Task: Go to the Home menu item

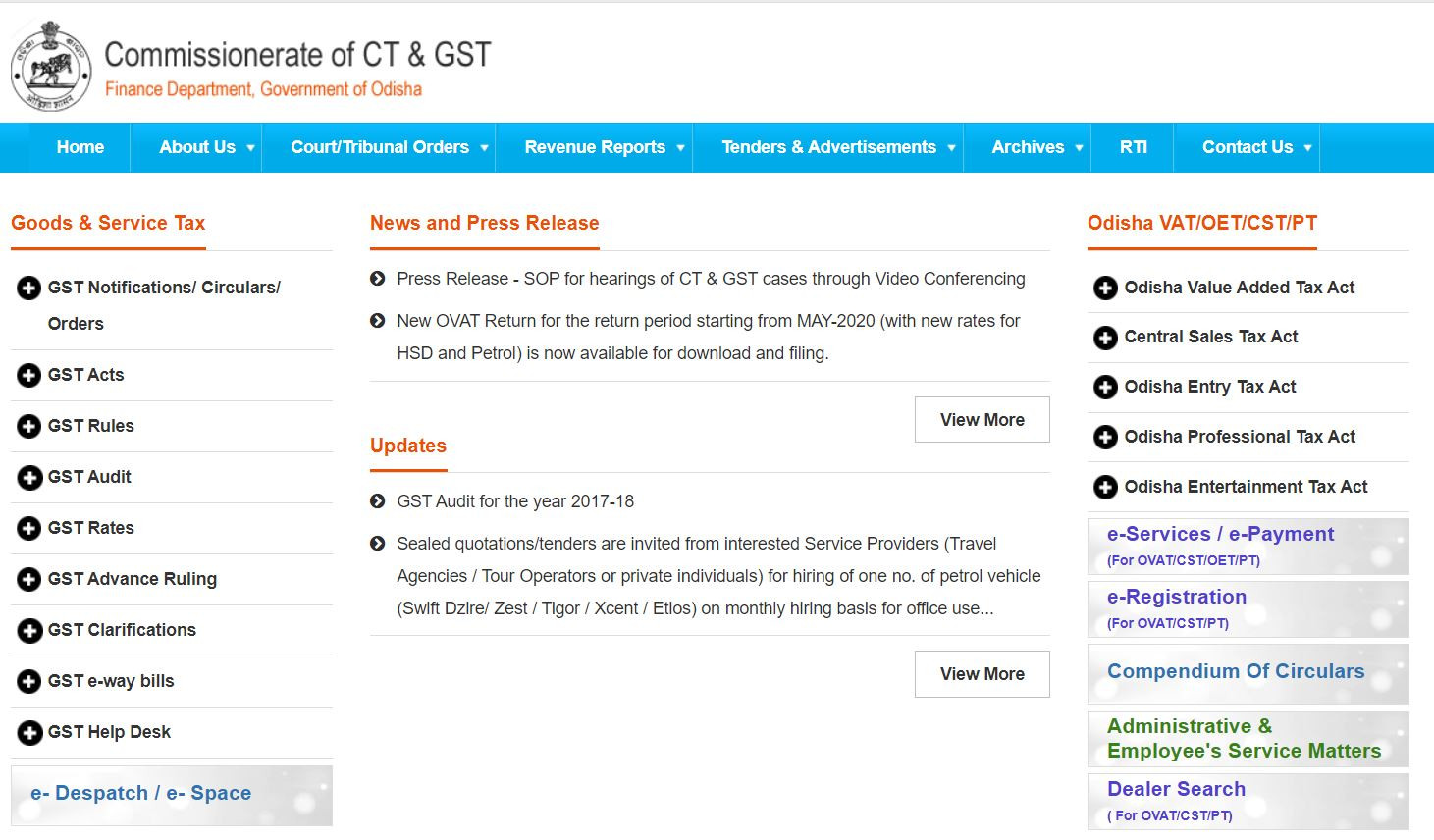Action: pyautogui.click(x=80, y=147)
